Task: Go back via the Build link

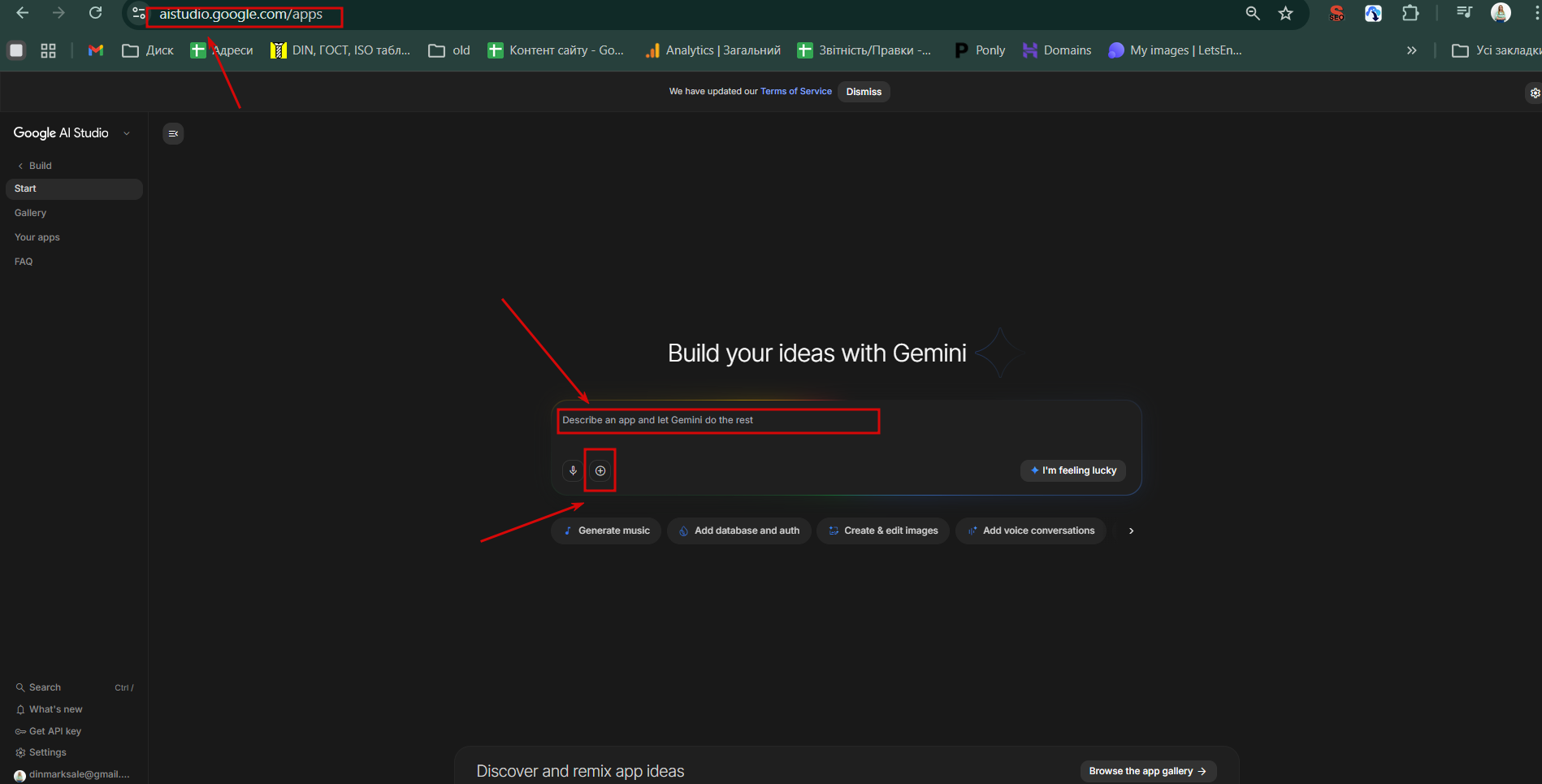Action: [x=34, y=166]
